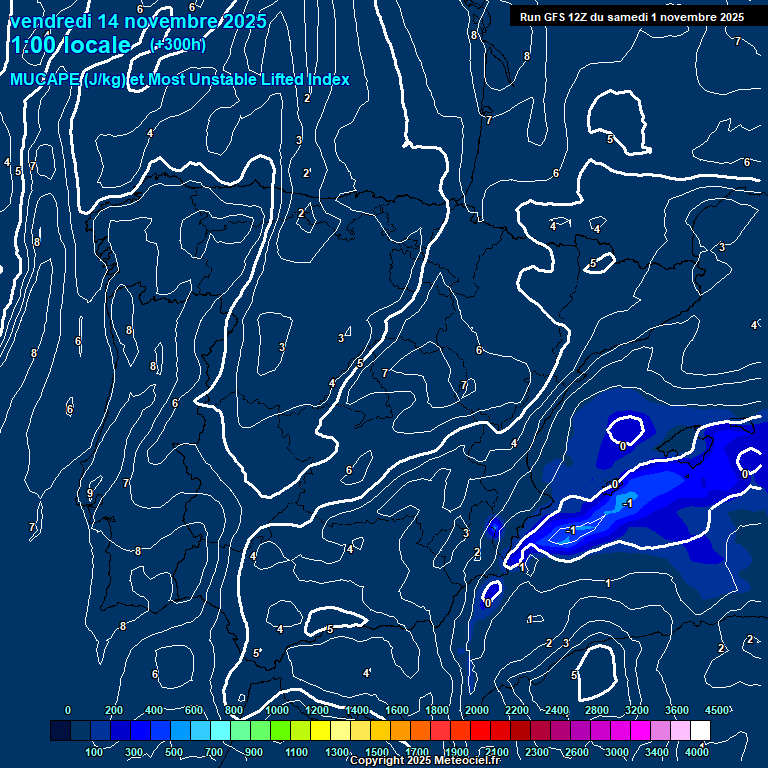
Task: Click the 'Copyright 2025 Meteociel.fr' text
Action: (x=425, y=760)
